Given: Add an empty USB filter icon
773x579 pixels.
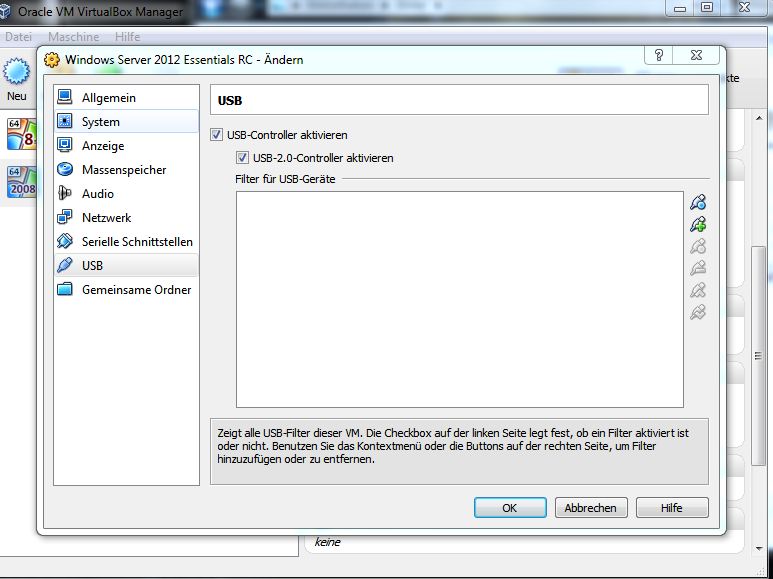Looking at the screenshot, I should (698, 203).
